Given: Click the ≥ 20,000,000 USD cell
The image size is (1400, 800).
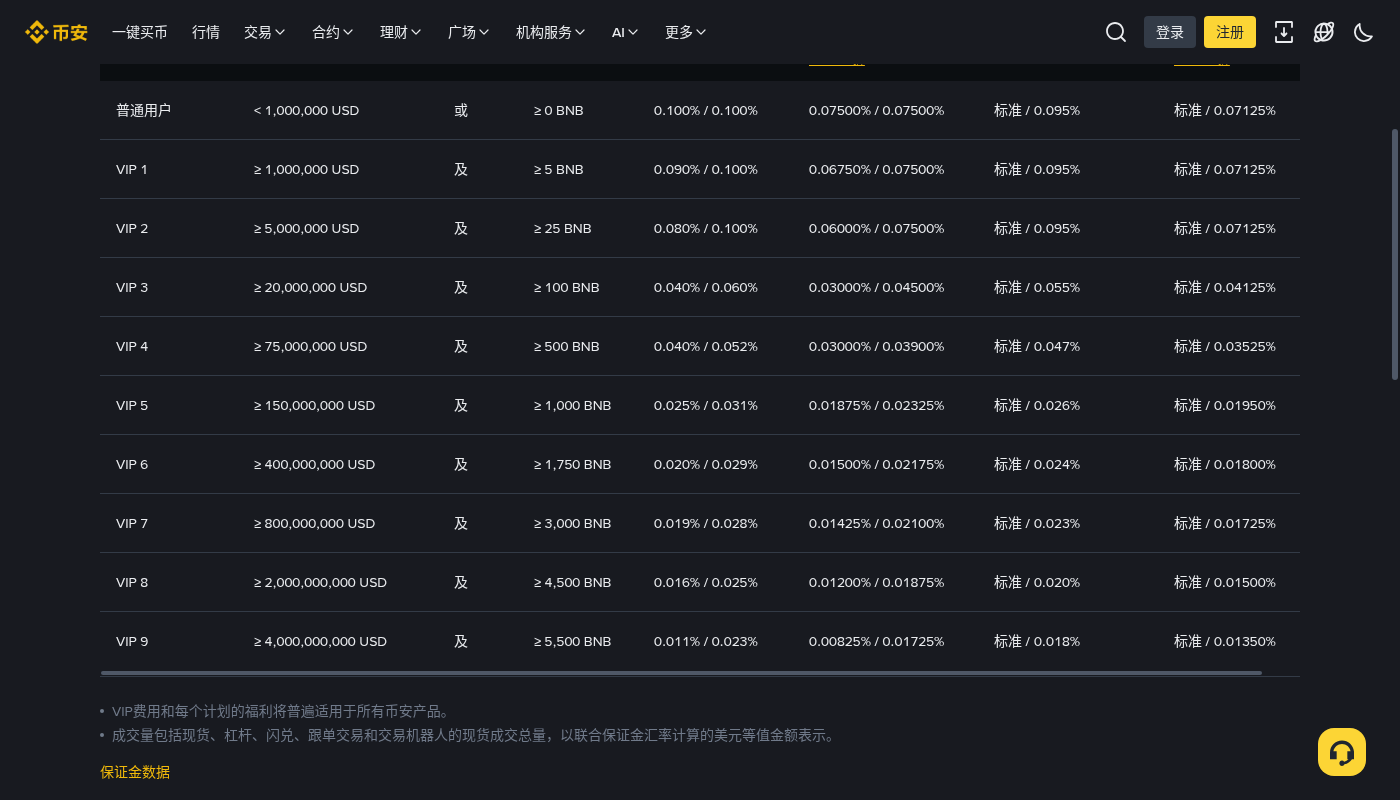Looking at the screenshot, I should pos(310,287).
